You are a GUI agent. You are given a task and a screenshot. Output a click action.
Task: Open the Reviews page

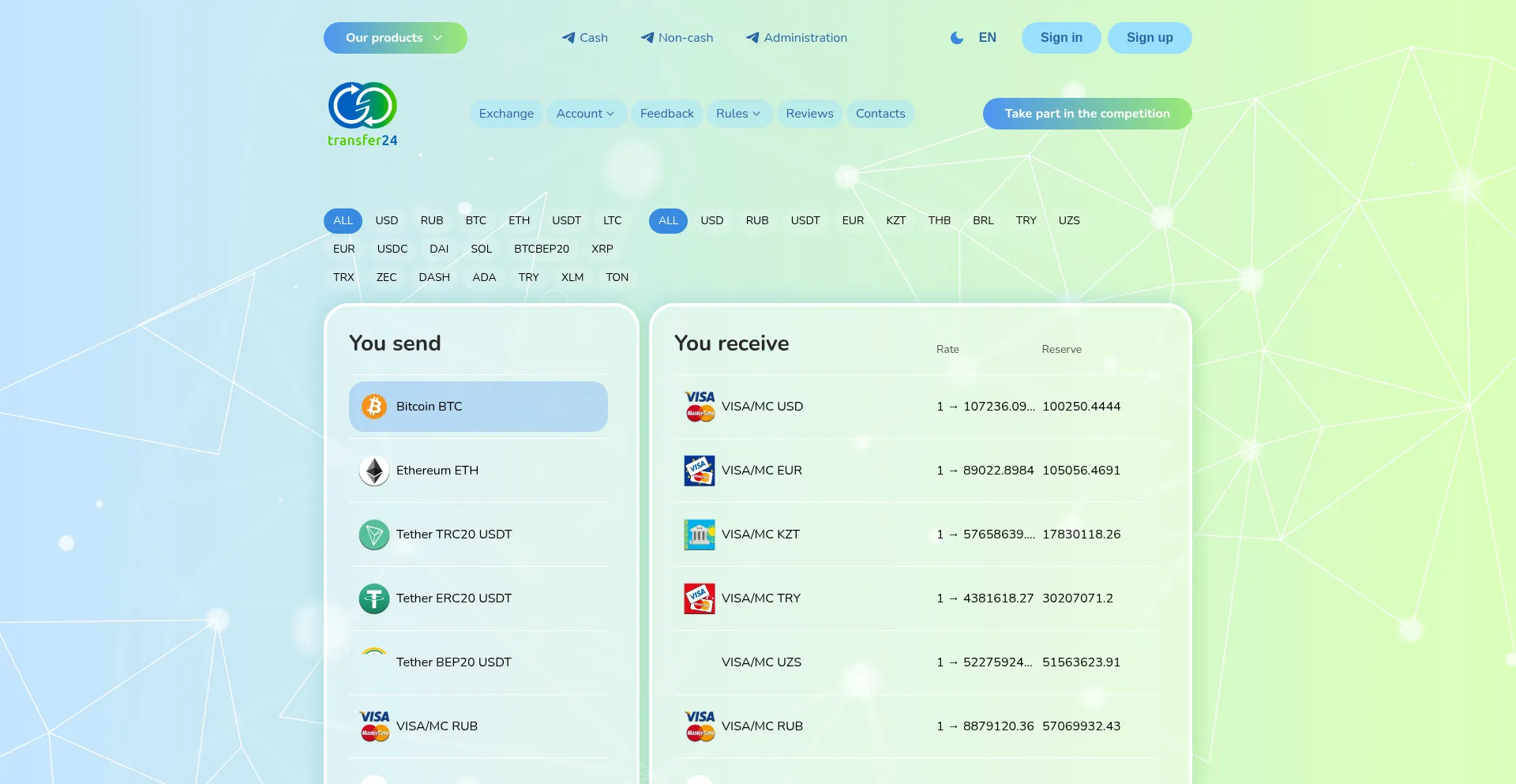click(809, 114)
